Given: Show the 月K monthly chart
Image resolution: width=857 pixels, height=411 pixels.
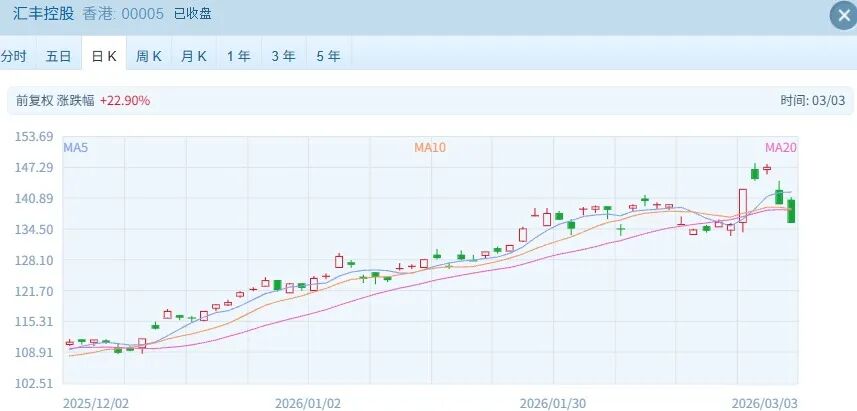Looking at the screenshot, I should click(x=194, y=56).
